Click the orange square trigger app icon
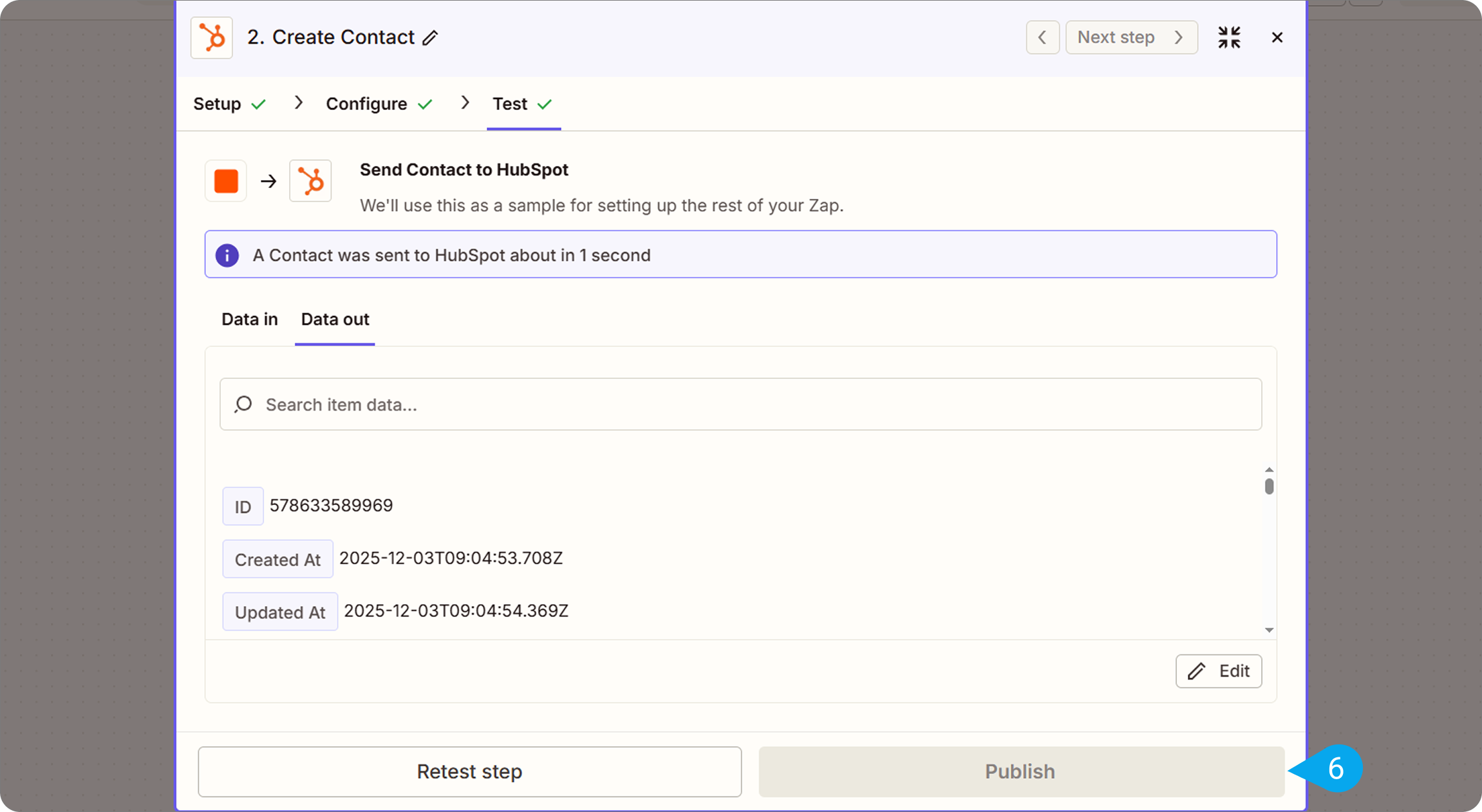 [x=226, y=181]
